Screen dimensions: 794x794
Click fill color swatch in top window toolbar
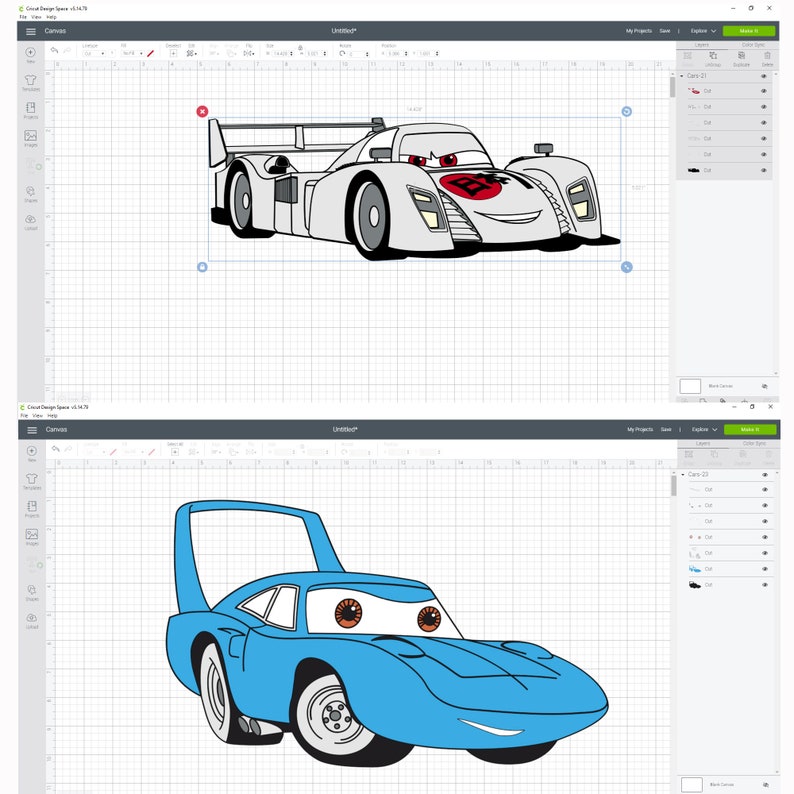click(x=150, y=53)
